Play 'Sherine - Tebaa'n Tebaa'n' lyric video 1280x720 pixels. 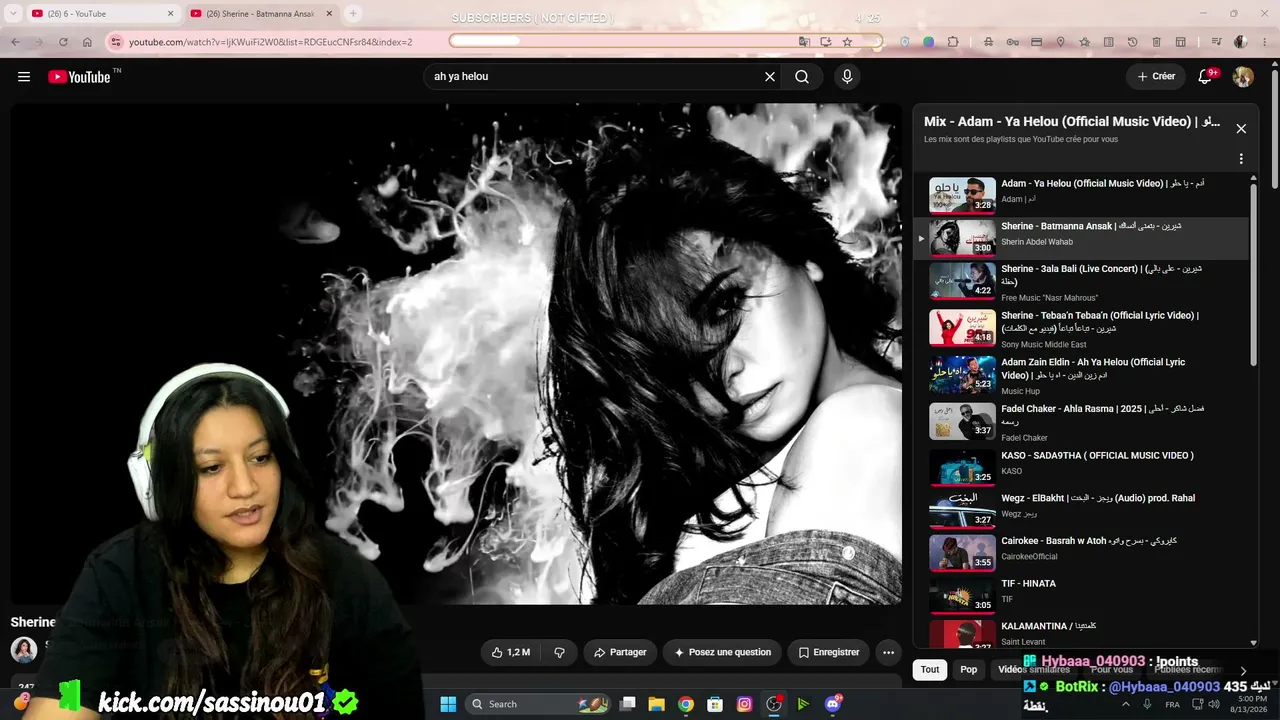1082,329
